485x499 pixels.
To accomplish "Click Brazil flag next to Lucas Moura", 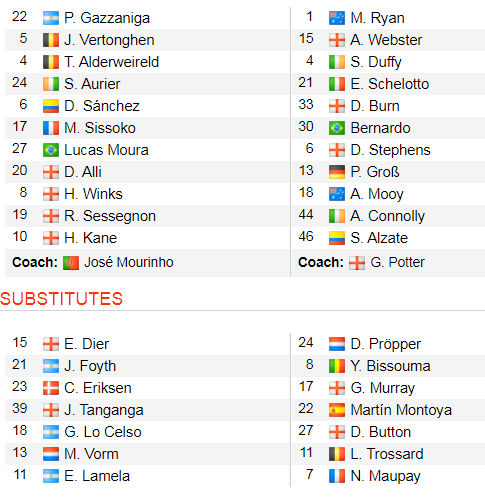I will [x=51, y=150].
